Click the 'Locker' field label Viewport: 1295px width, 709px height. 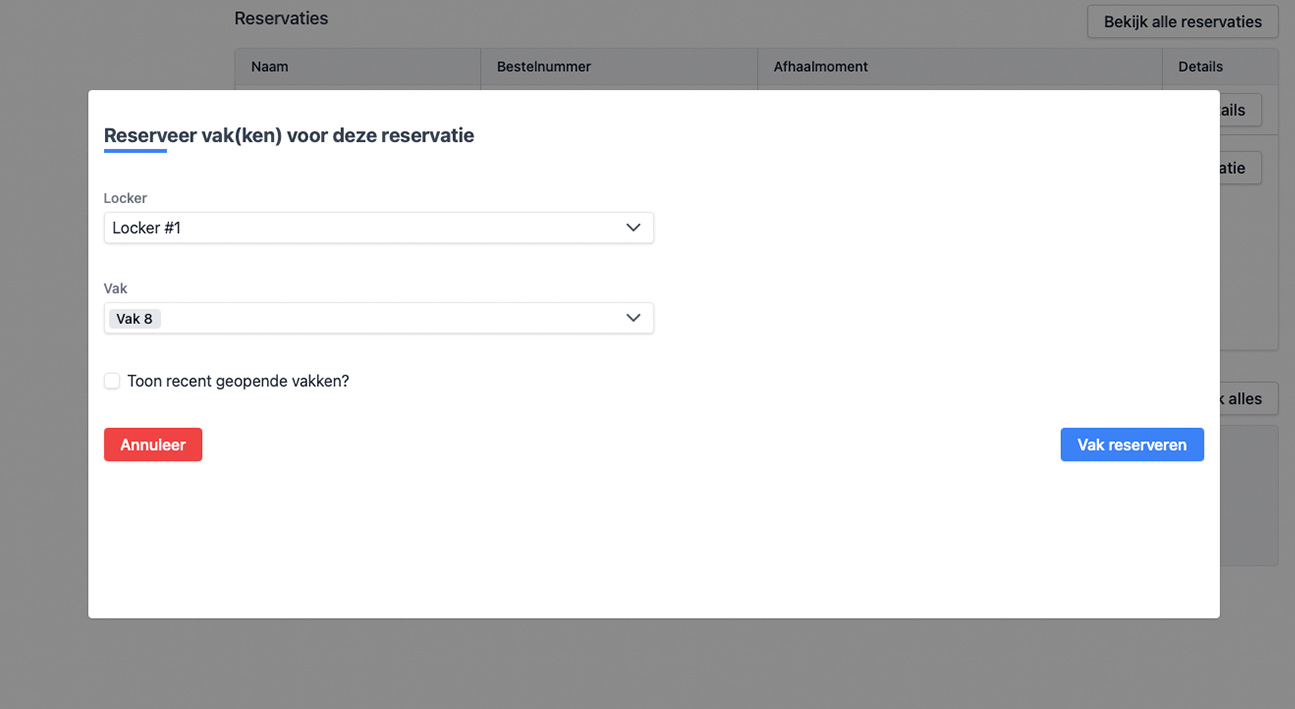click(x=125, y=198)
